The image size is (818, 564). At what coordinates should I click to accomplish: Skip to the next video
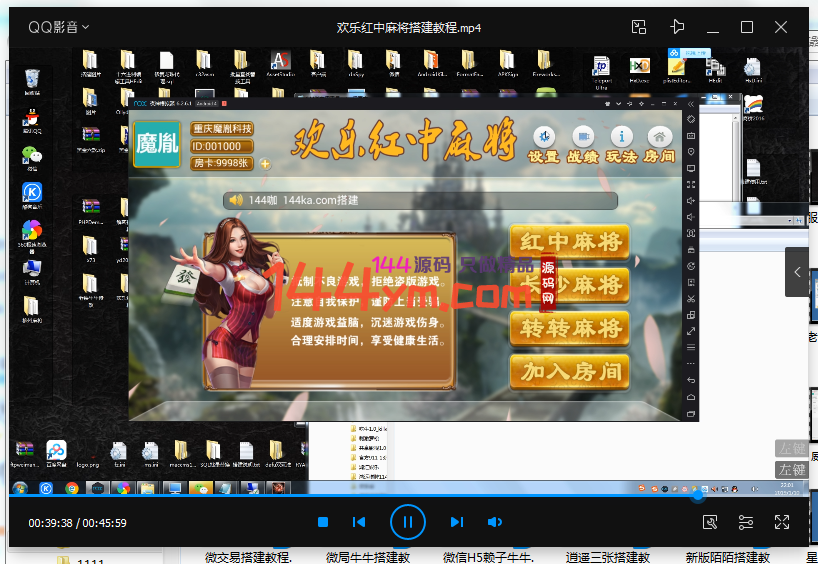click(457, 522)
